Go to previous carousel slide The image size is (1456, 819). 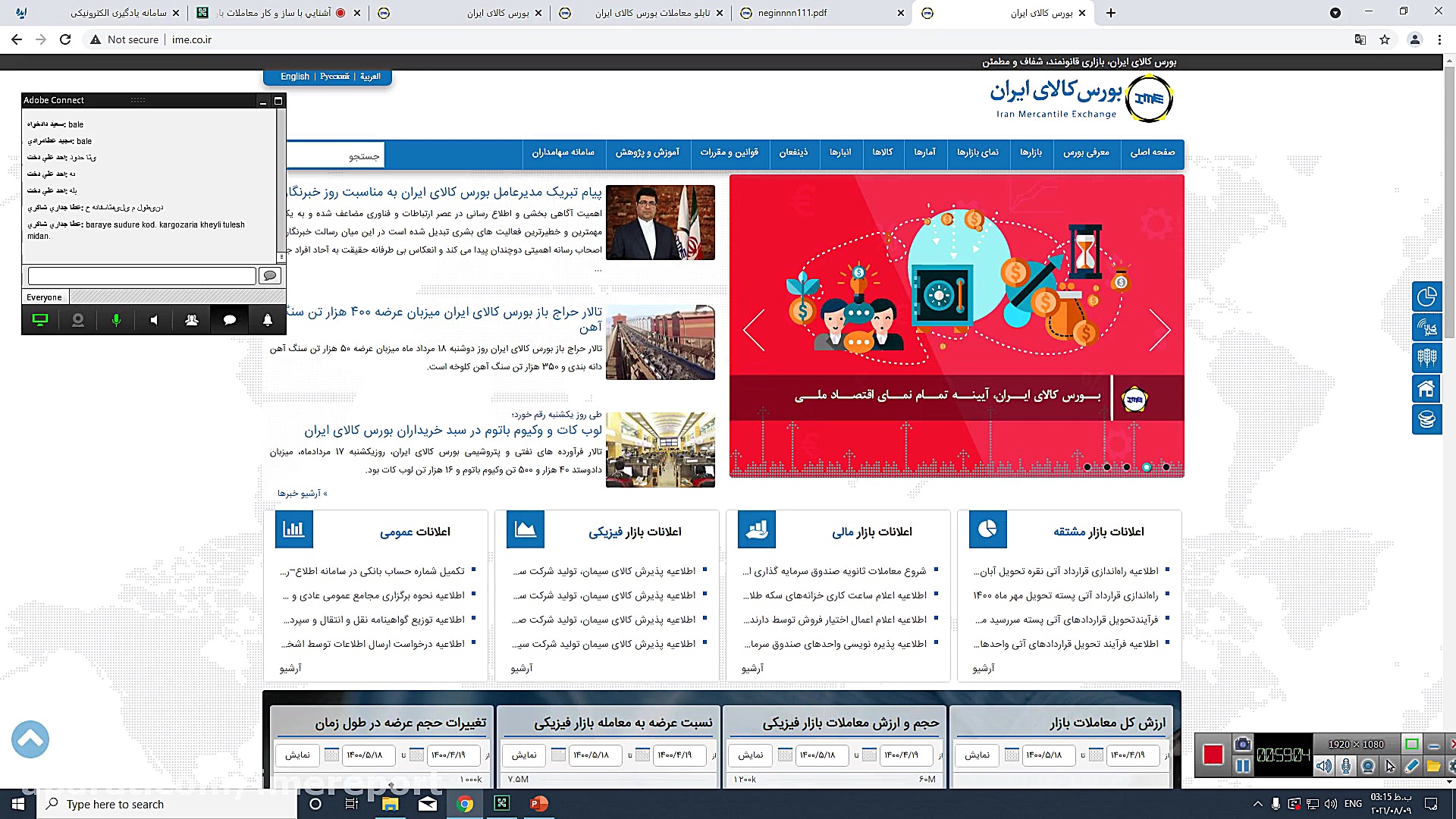click(755, 330)
